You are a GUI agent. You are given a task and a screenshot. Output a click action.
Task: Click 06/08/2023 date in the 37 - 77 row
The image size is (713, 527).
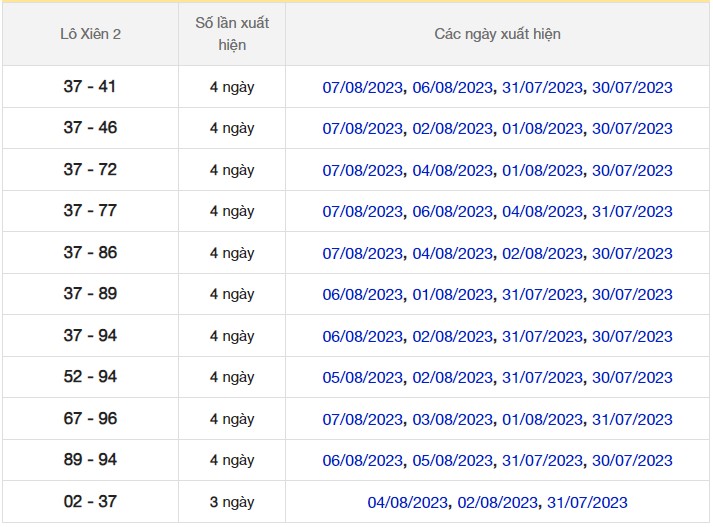pyautogui.click(x=452, y=212)
